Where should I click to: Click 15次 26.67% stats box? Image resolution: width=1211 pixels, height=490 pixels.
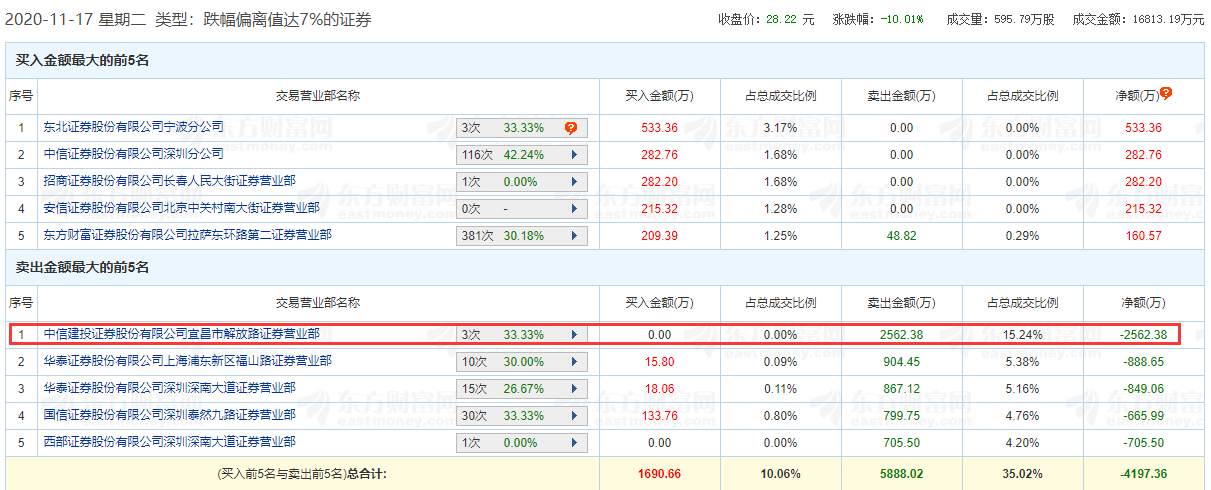click(522, 389)
